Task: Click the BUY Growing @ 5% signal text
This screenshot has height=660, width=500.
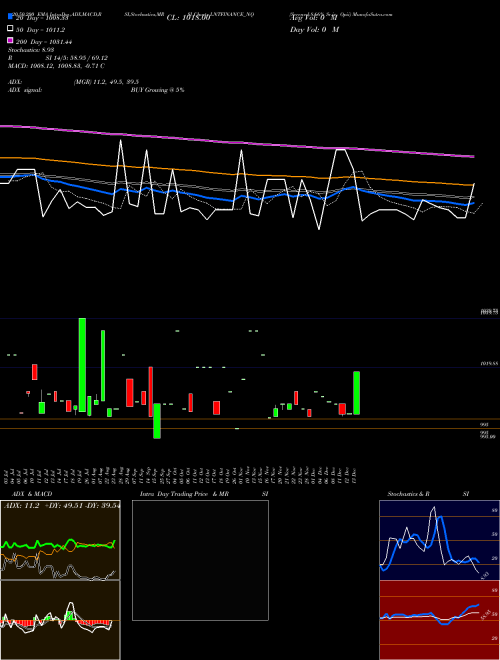Action: [x=157, y=90]
